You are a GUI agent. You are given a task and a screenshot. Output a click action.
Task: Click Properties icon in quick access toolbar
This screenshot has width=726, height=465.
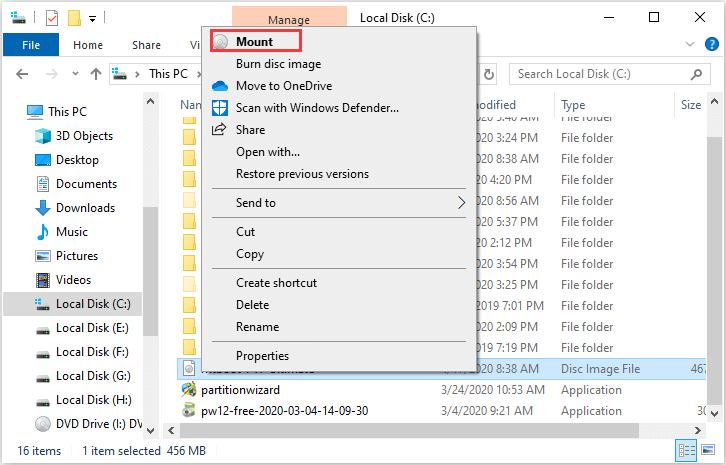pyautogui.click(x=52, y=18)
